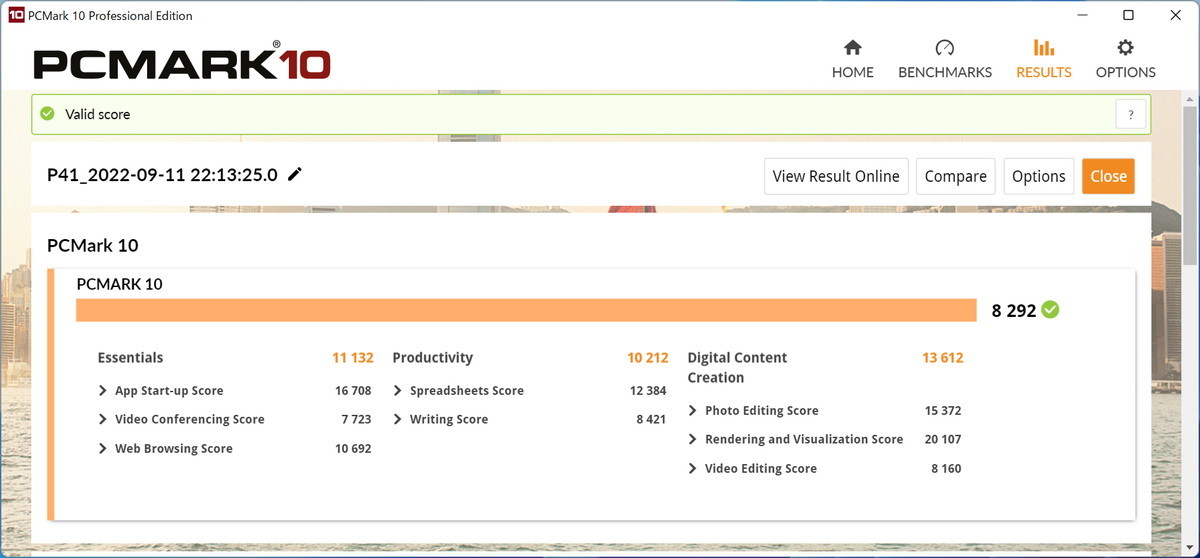The height and width of the screenshot is (558, 1200).
Task: Switch to the HOME tab label
Action: (x=853, y=72)
